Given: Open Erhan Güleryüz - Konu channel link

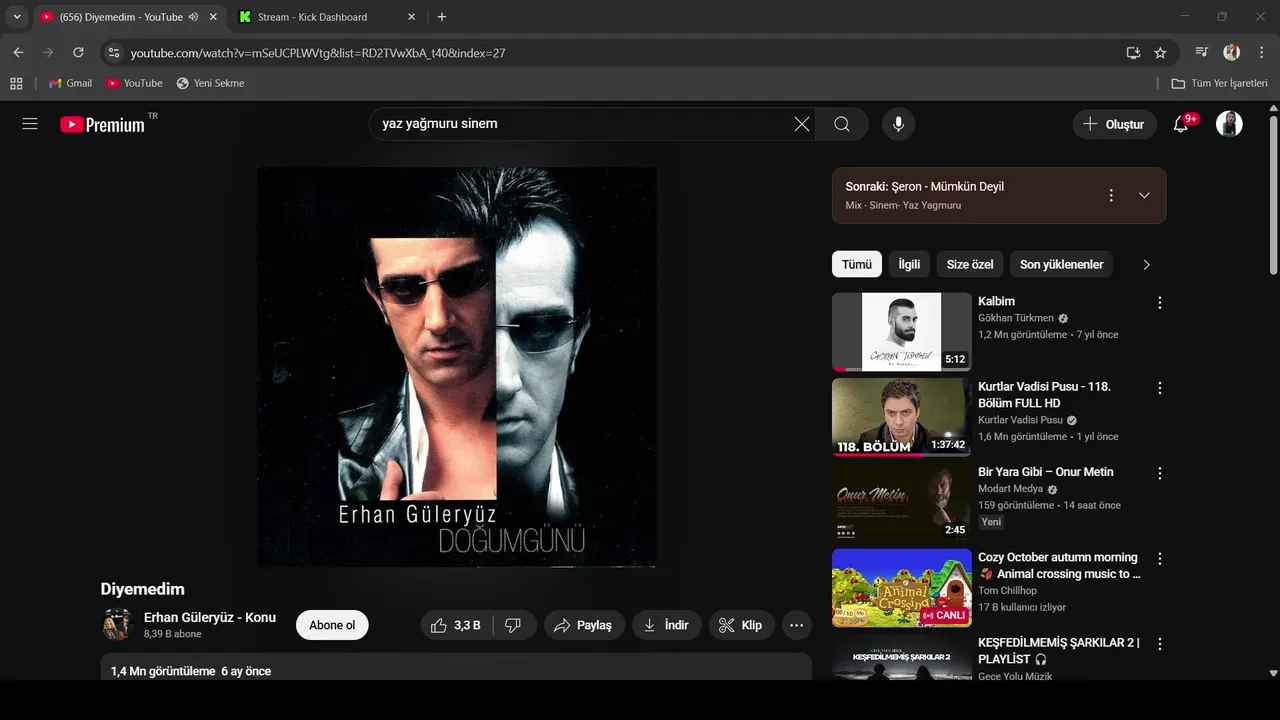Looking at the screenshot, I should [x=210, y=617].
